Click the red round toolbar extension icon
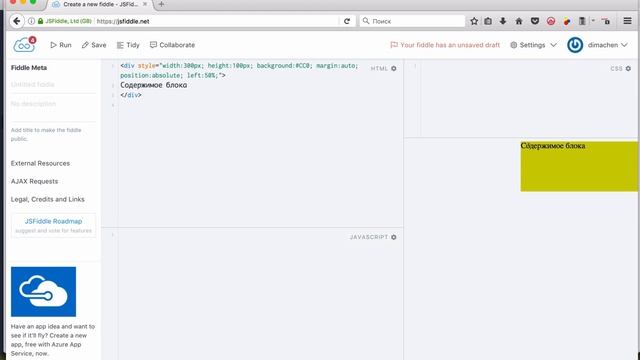640x360 pixels. (551, 21)
